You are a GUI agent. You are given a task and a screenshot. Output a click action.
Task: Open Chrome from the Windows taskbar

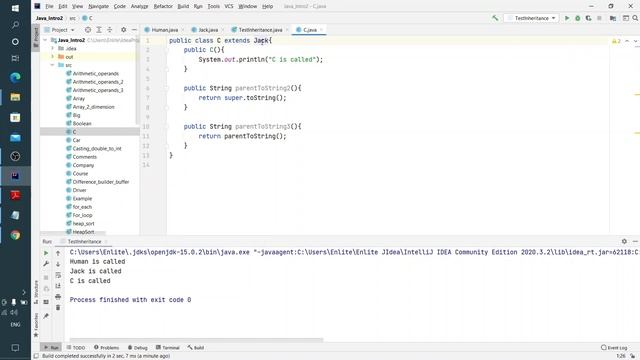[x=15, y=235]
